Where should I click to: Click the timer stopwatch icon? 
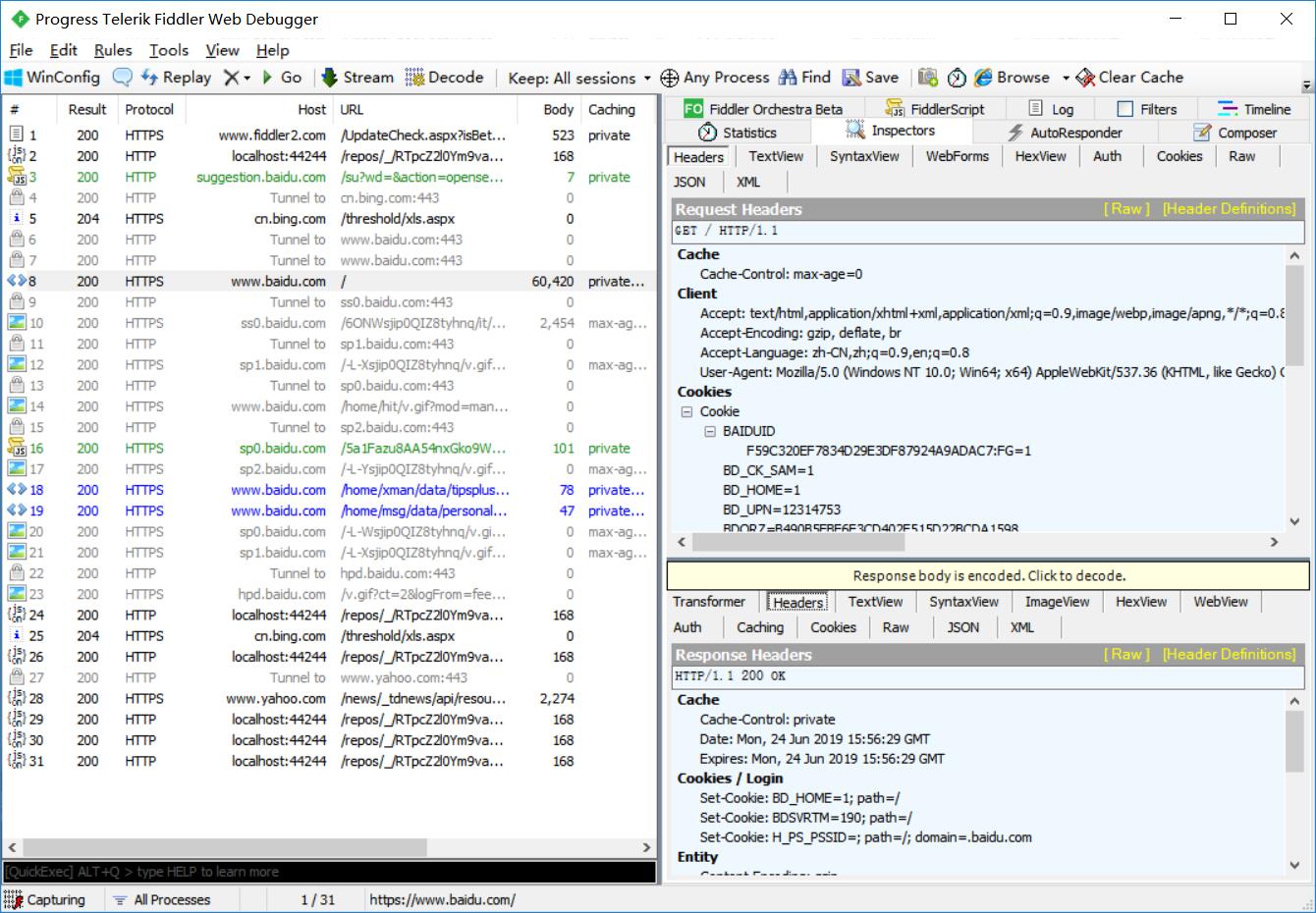click(x=957, y=78)
